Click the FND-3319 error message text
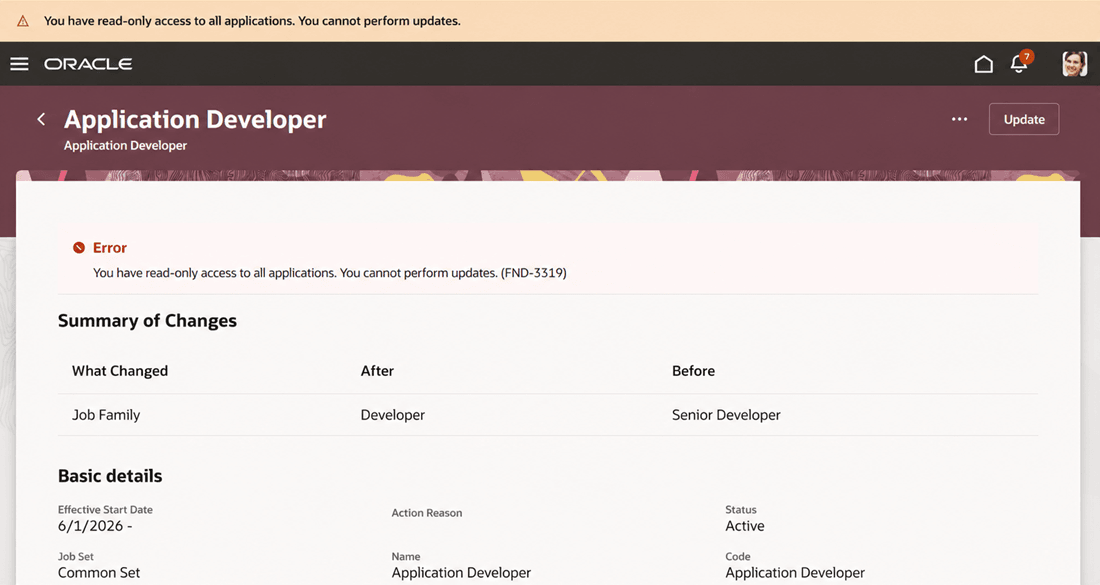Image resolution: width=1100 pixels, height=585 pixels. pyautogui.click(x=330, y=273)
